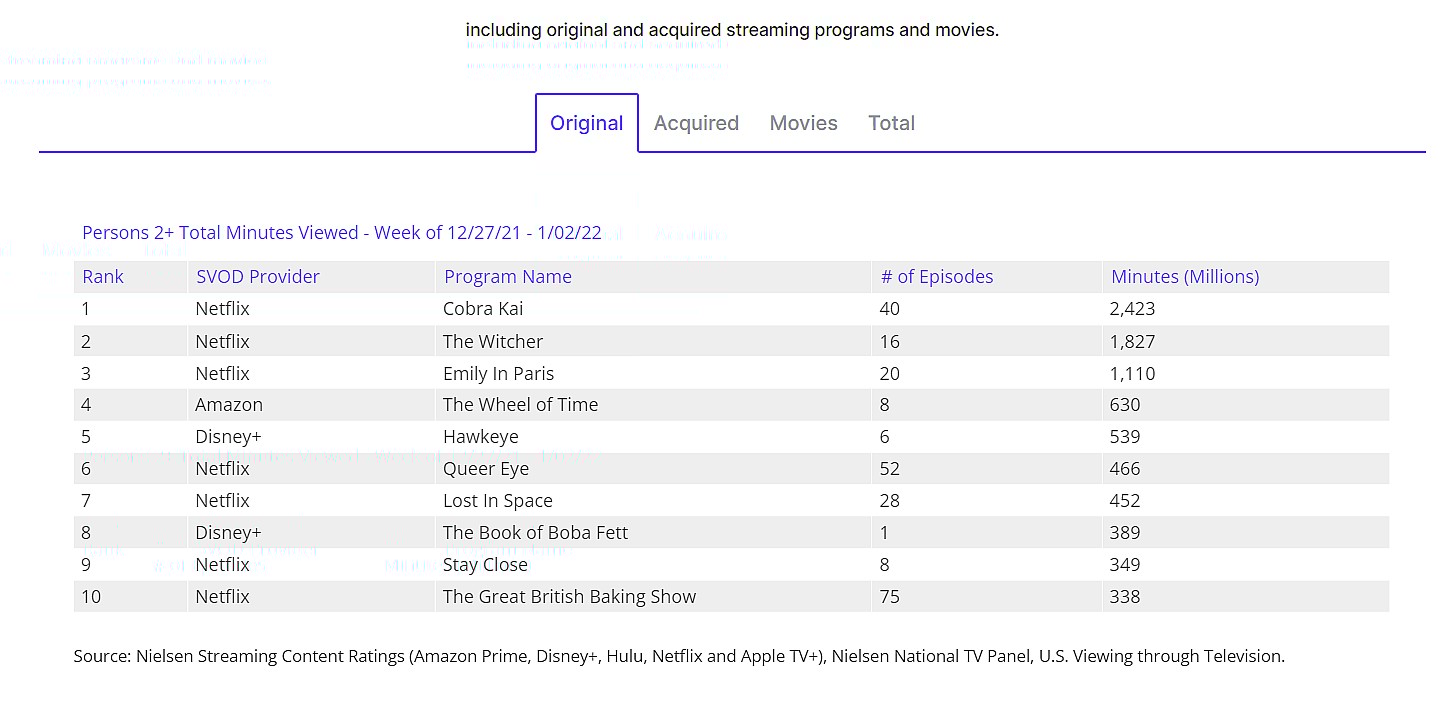
Task: Click The Book of Boba Fett entry
Action: point(535,533)
